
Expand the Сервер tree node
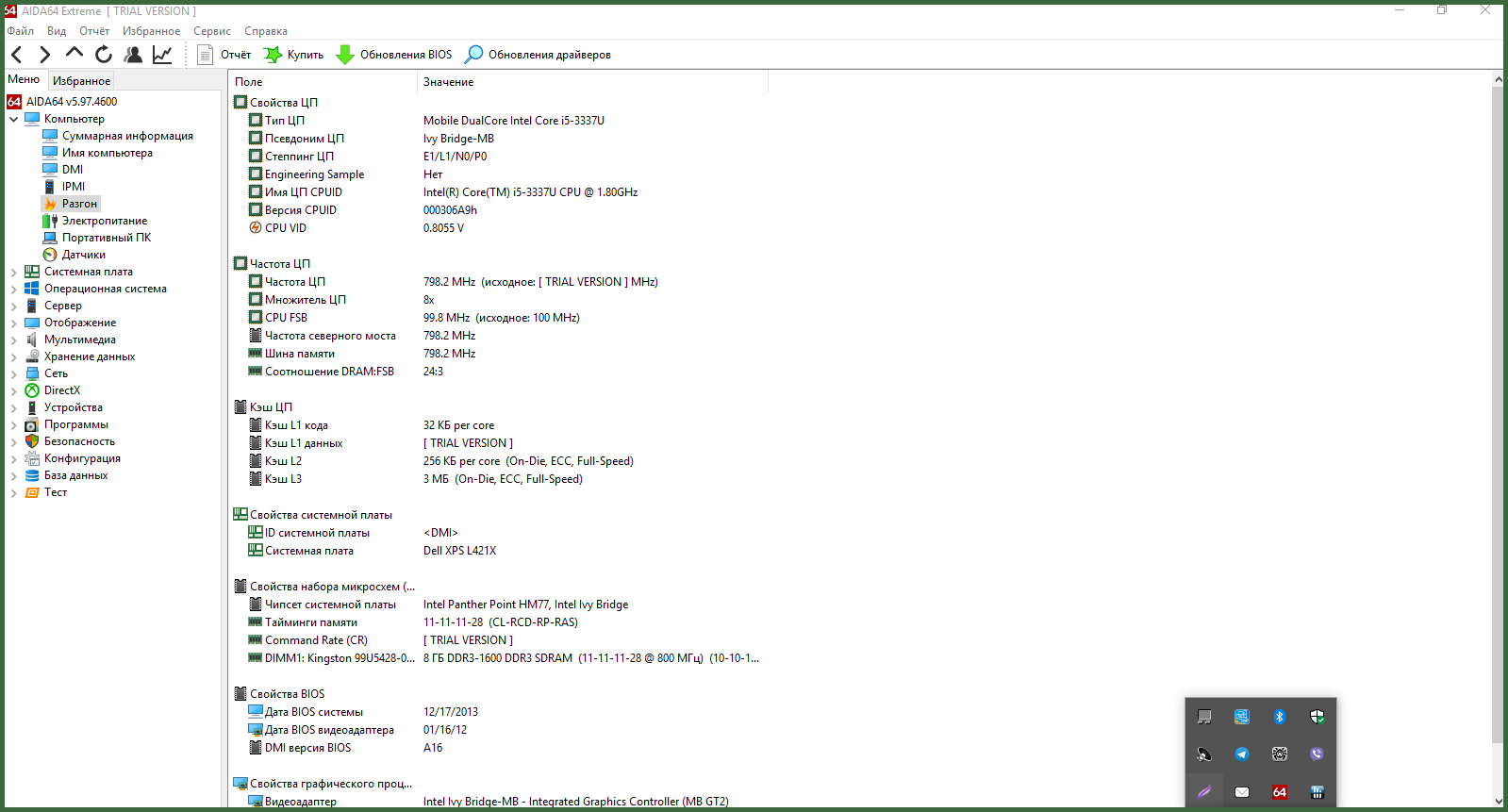[x=14, y=306]
